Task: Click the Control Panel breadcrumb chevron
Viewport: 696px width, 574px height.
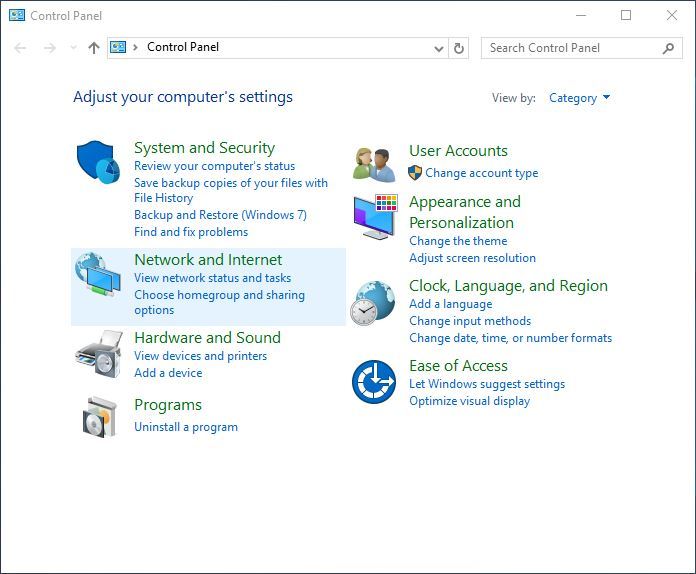Action: point(135,47)
